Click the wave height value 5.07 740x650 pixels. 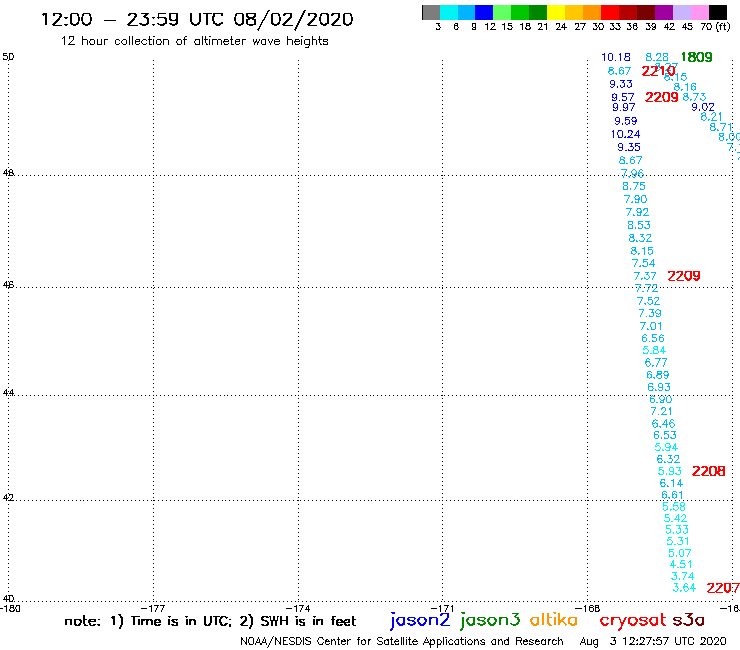tap(680, 553)
